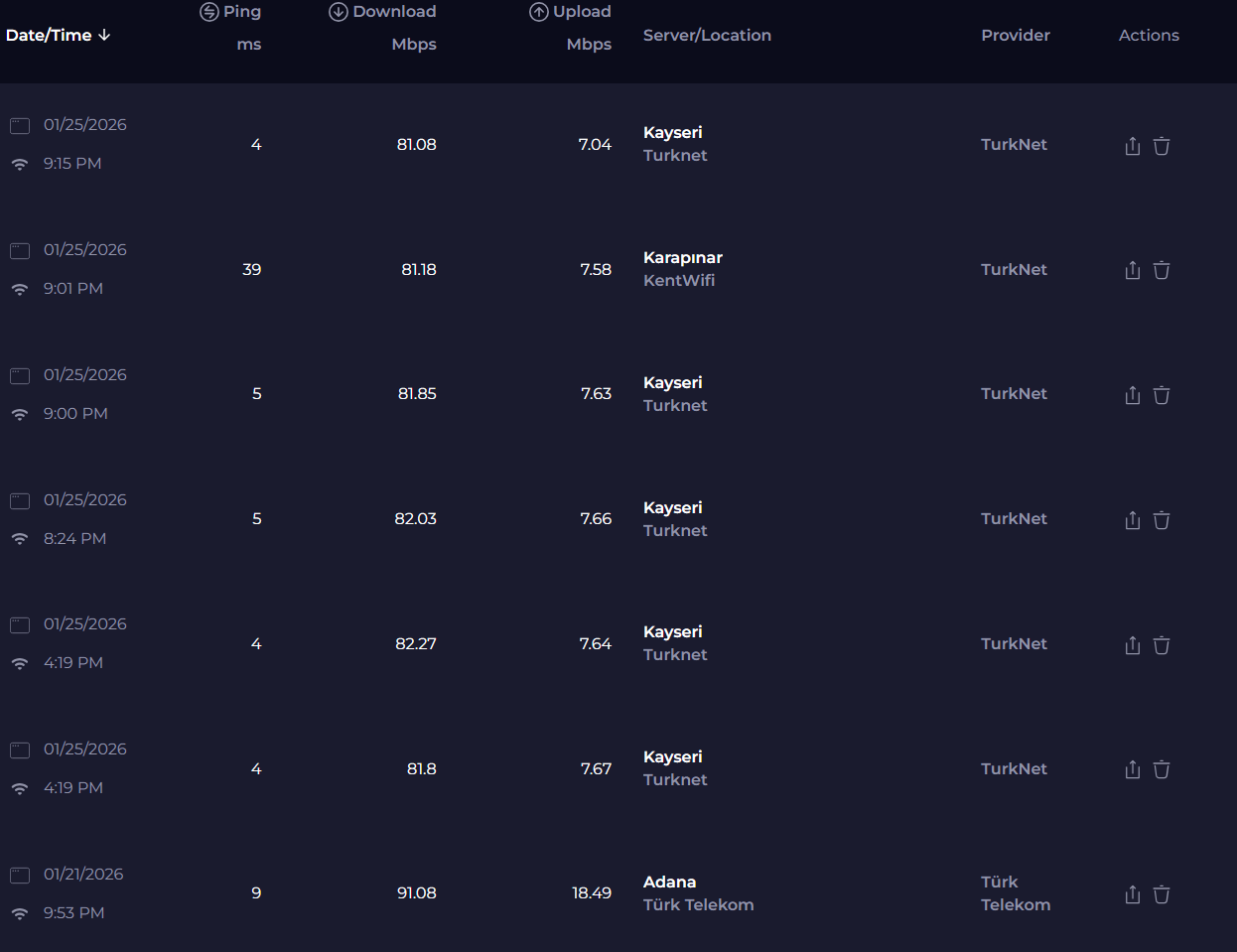
Task: Share the 9:15 PM test result
Action: point(1133,146)
